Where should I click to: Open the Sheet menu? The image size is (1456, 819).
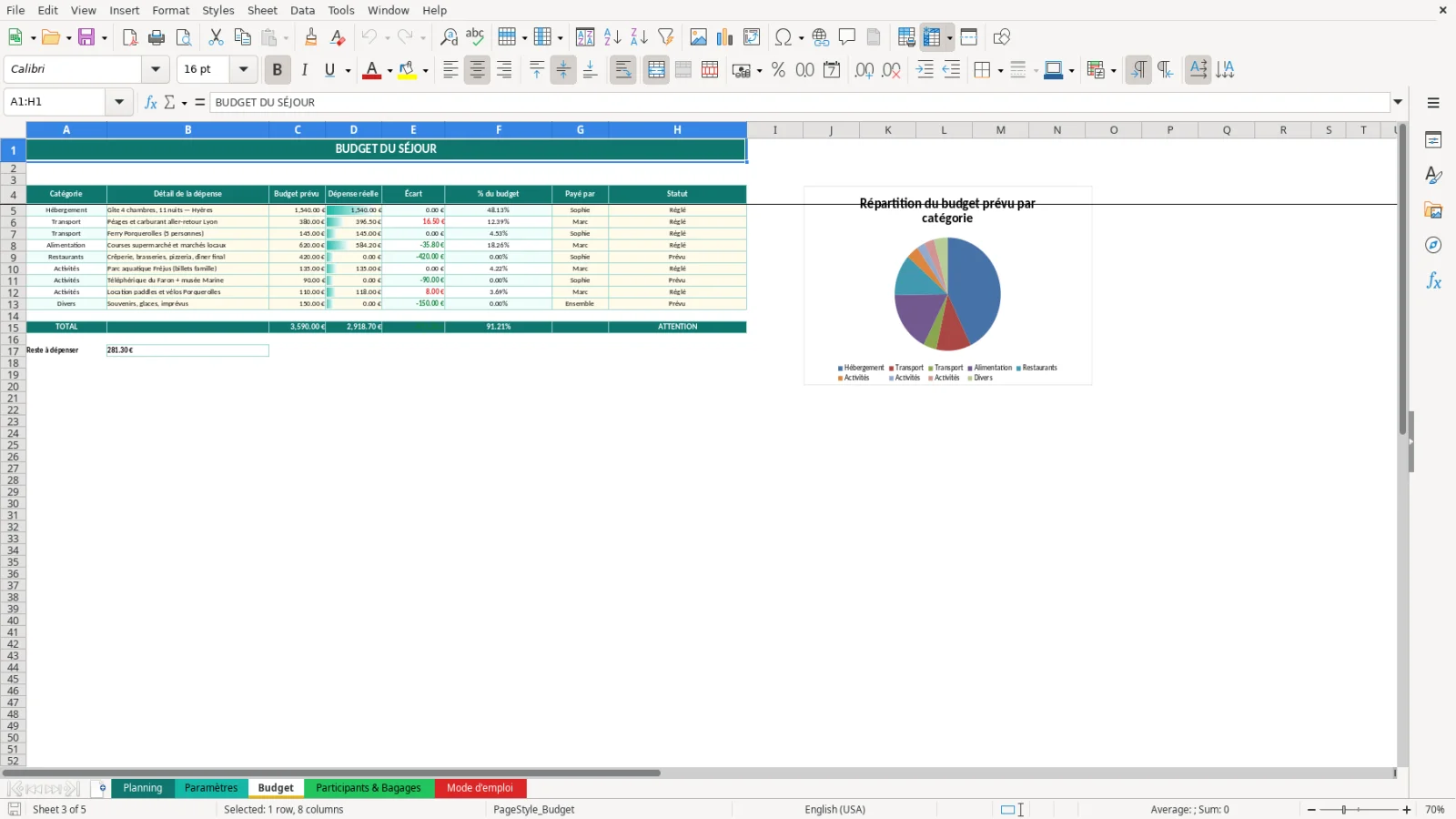[262, 10]
